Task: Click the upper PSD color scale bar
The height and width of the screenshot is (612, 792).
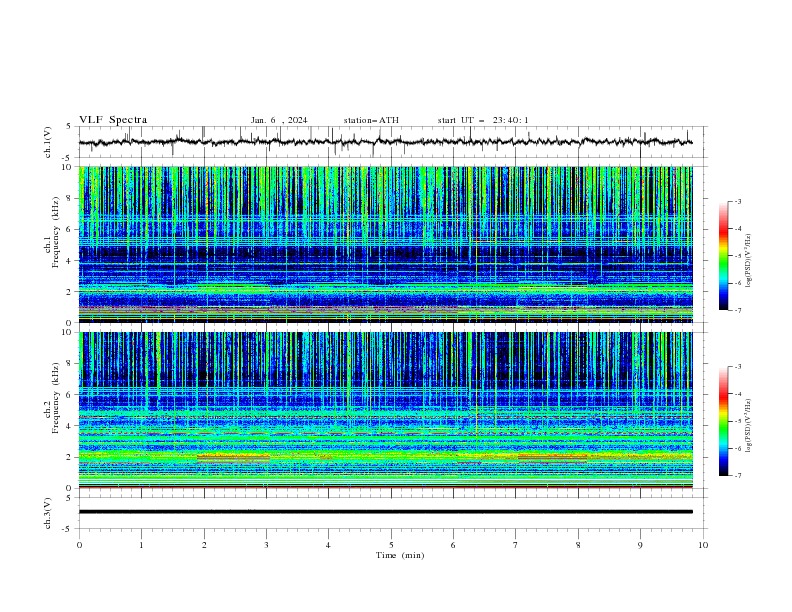Action: pos(723,256)
